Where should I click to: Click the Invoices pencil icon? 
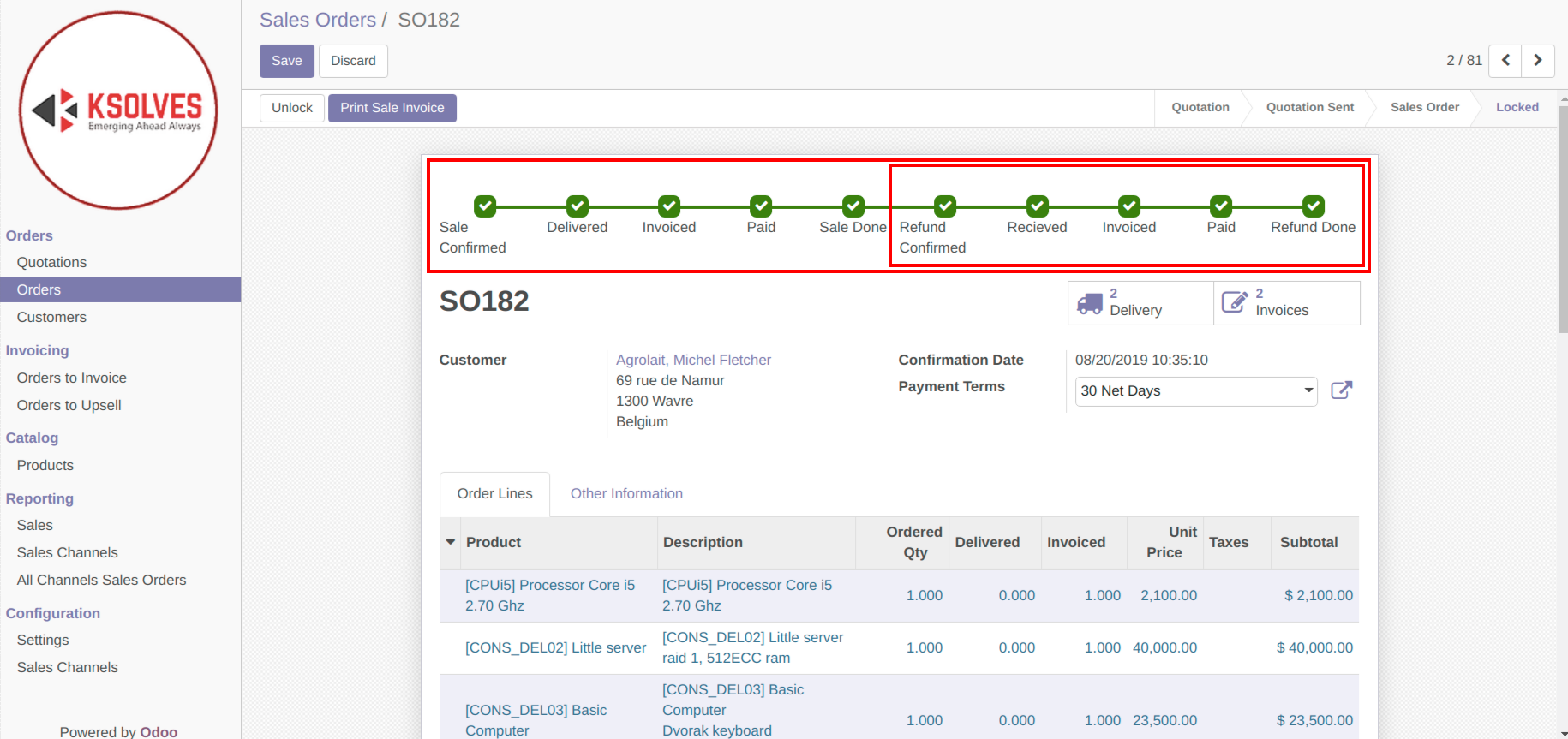[1234, 302]
